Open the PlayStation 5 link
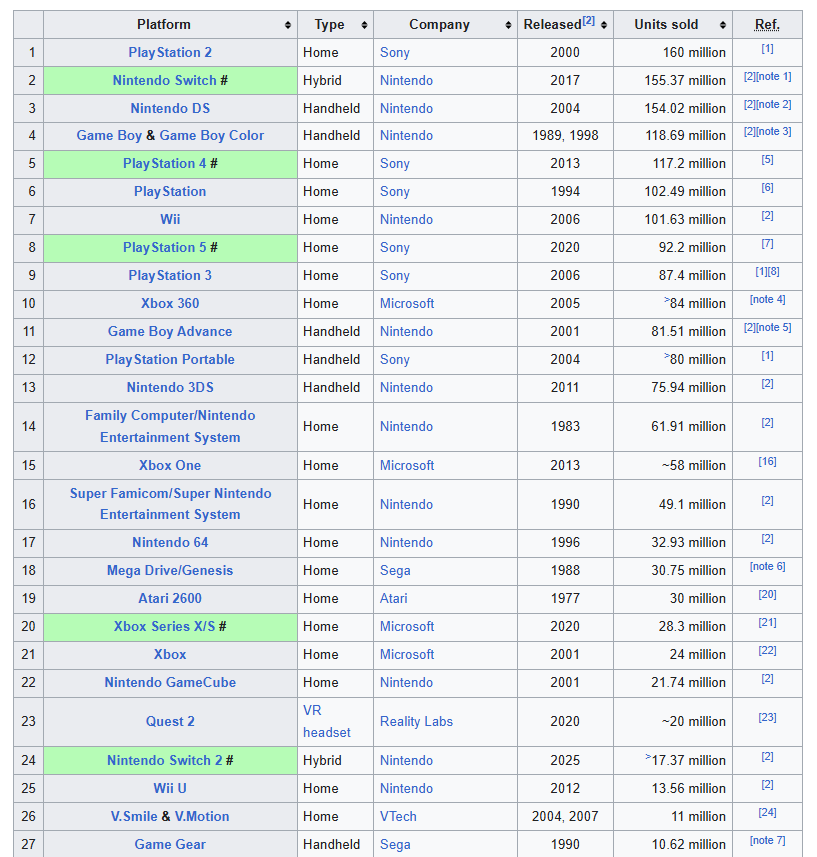The image size is (817, 857). (164, 247)
